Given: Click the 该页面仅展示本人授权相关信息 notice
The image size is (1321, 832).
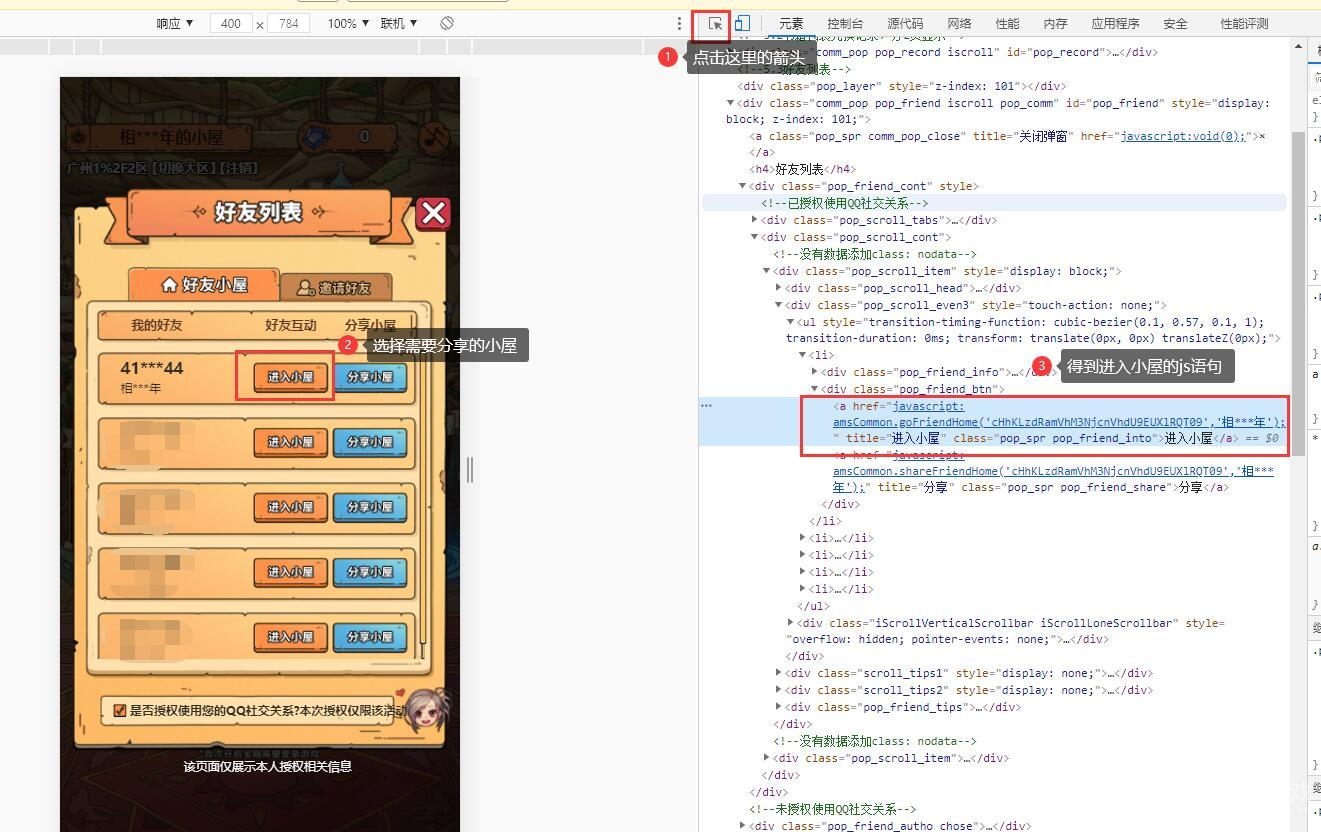Looking at the screenshot, I should [267, 766].
